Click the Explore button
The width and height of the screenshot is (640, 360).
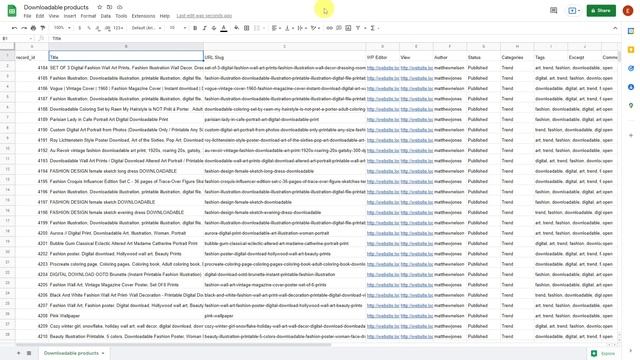click(x=603, y=353)
